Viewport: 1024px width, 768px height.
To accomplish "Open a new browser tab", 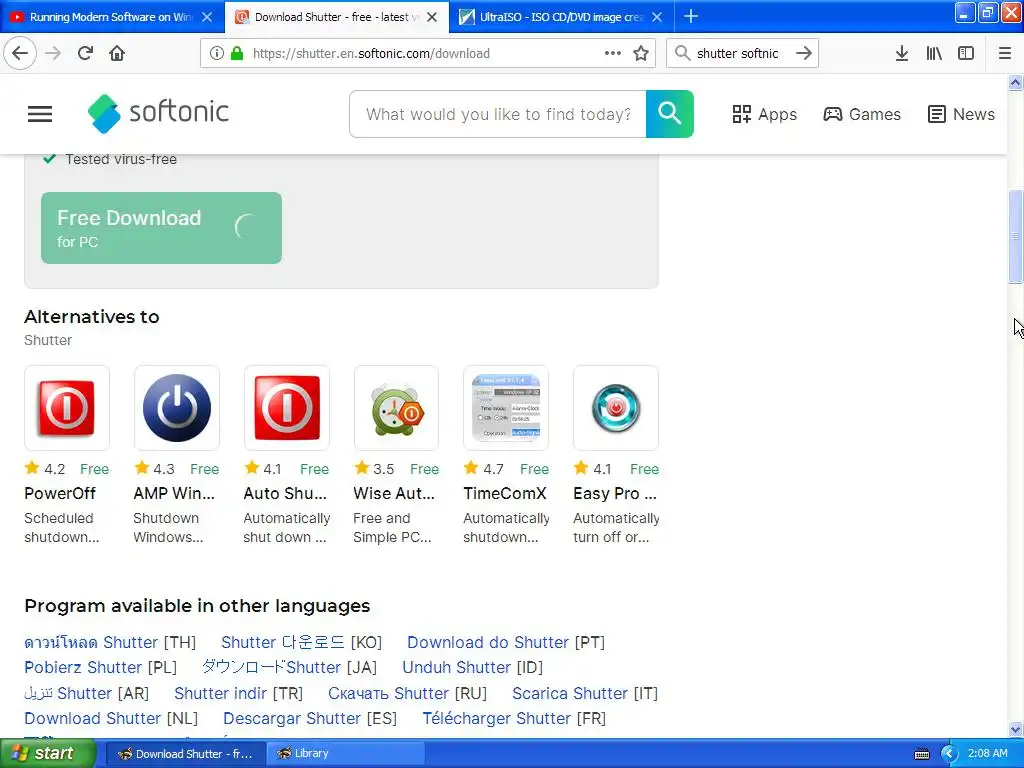I will (x=691, y=16).
